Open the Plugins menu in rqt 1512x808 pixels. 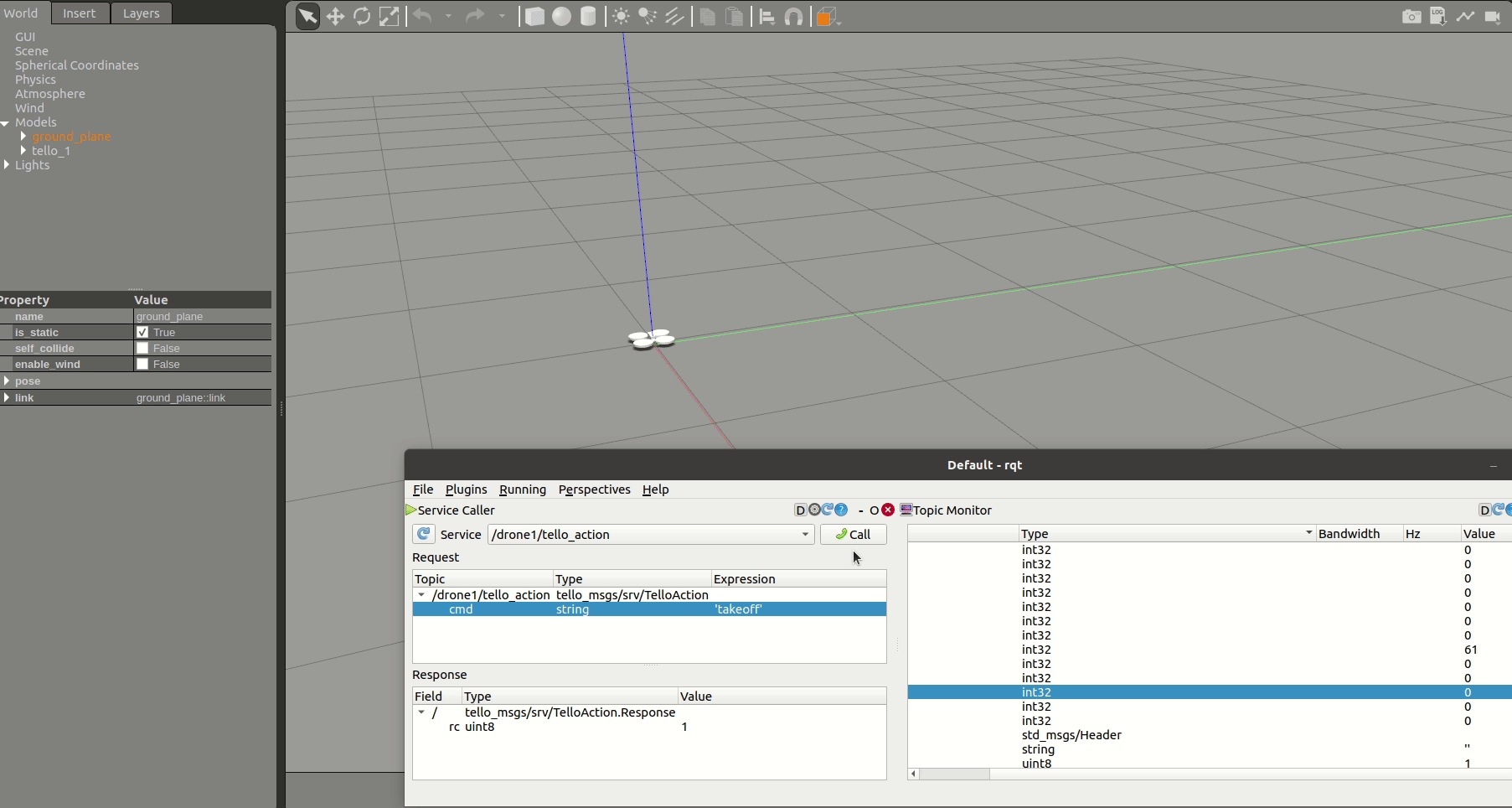(x=466, y=489)
